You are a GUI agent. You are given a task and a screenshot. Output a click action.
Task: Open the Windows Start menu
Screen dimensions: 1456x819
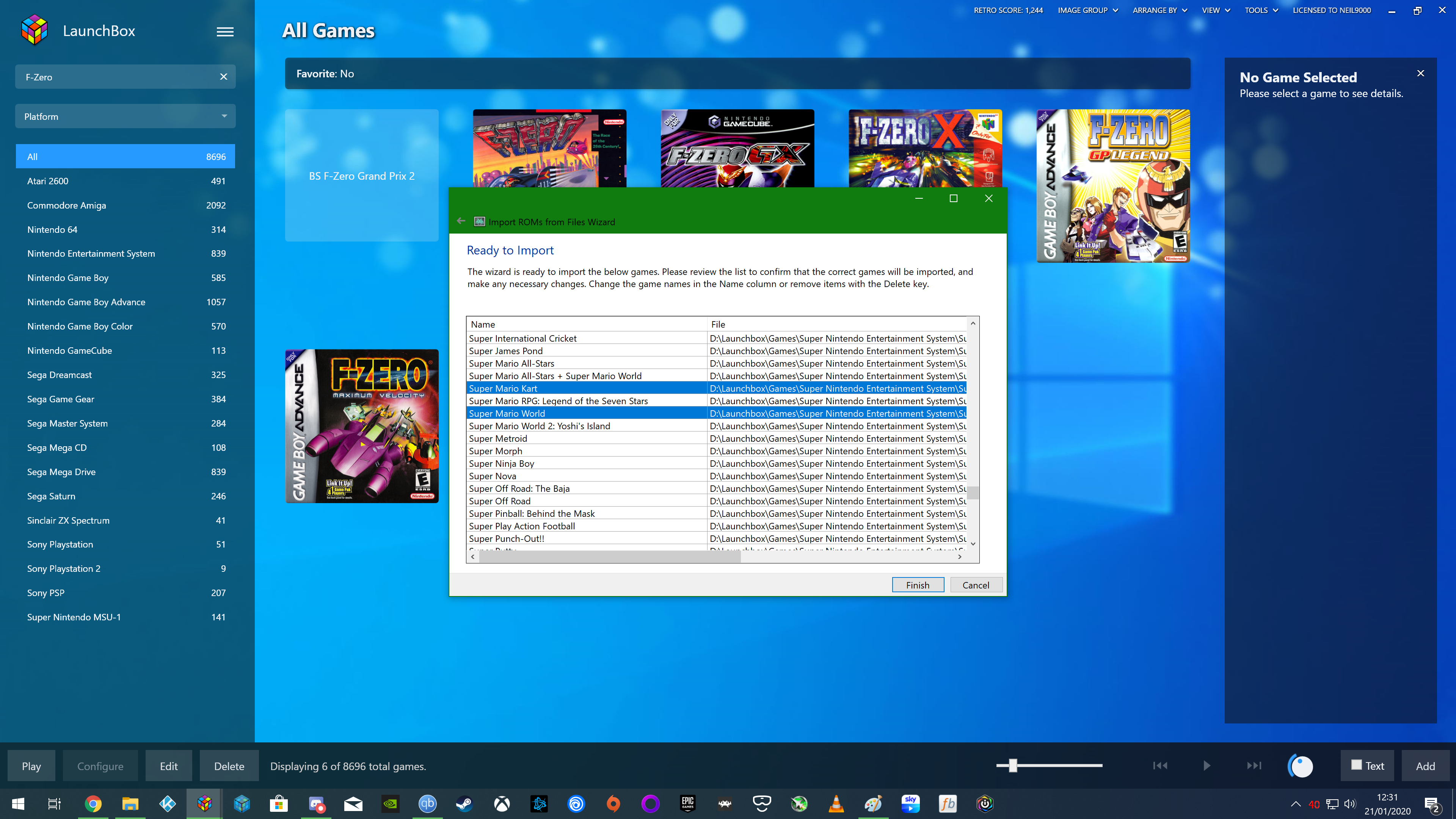pyautogui.click(x=18, y=803)
